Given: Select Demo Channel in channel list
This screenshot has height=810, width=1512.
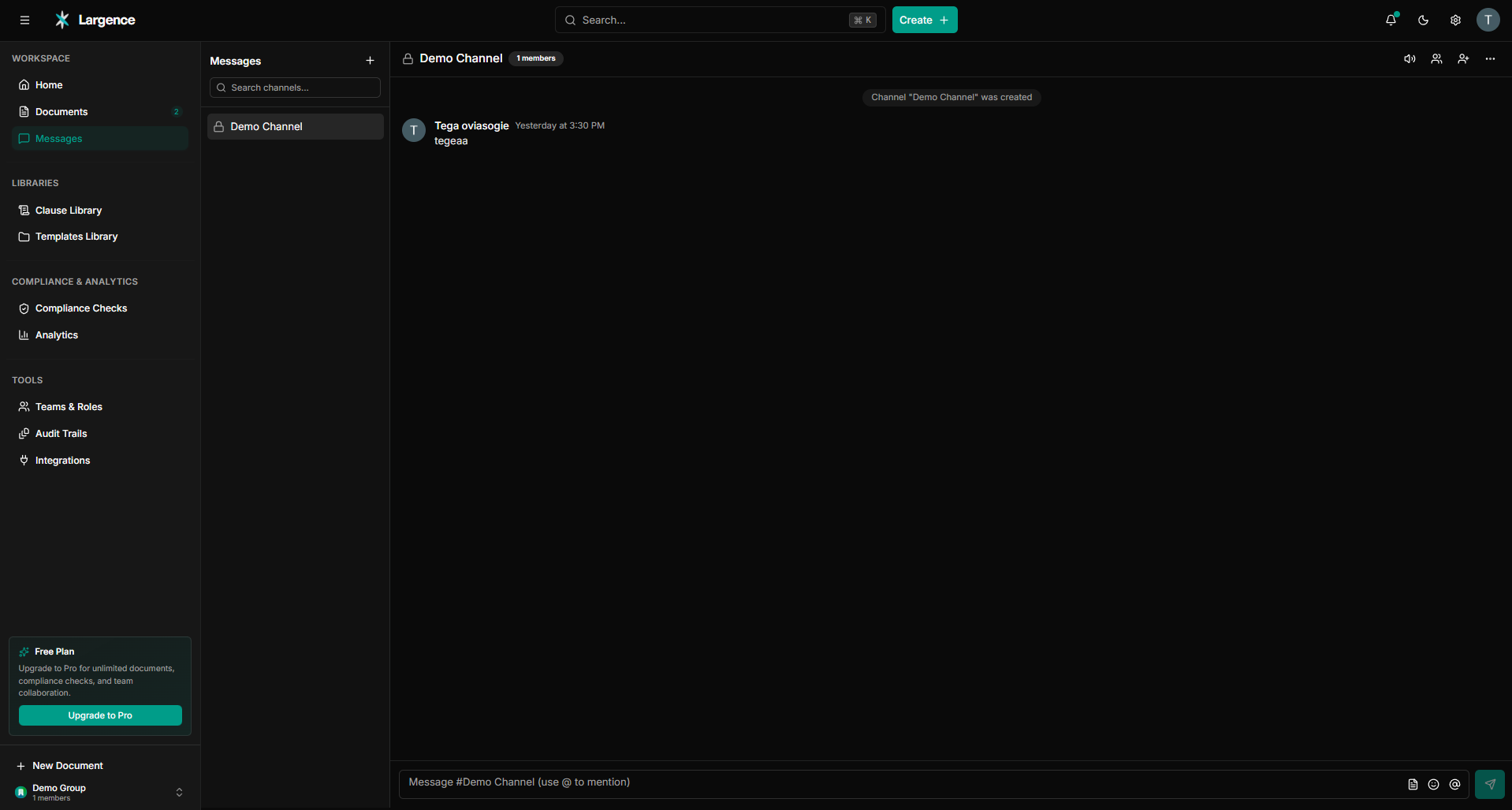Looking at the screenshot, I should pyautogui.click(x=295, y=127).
